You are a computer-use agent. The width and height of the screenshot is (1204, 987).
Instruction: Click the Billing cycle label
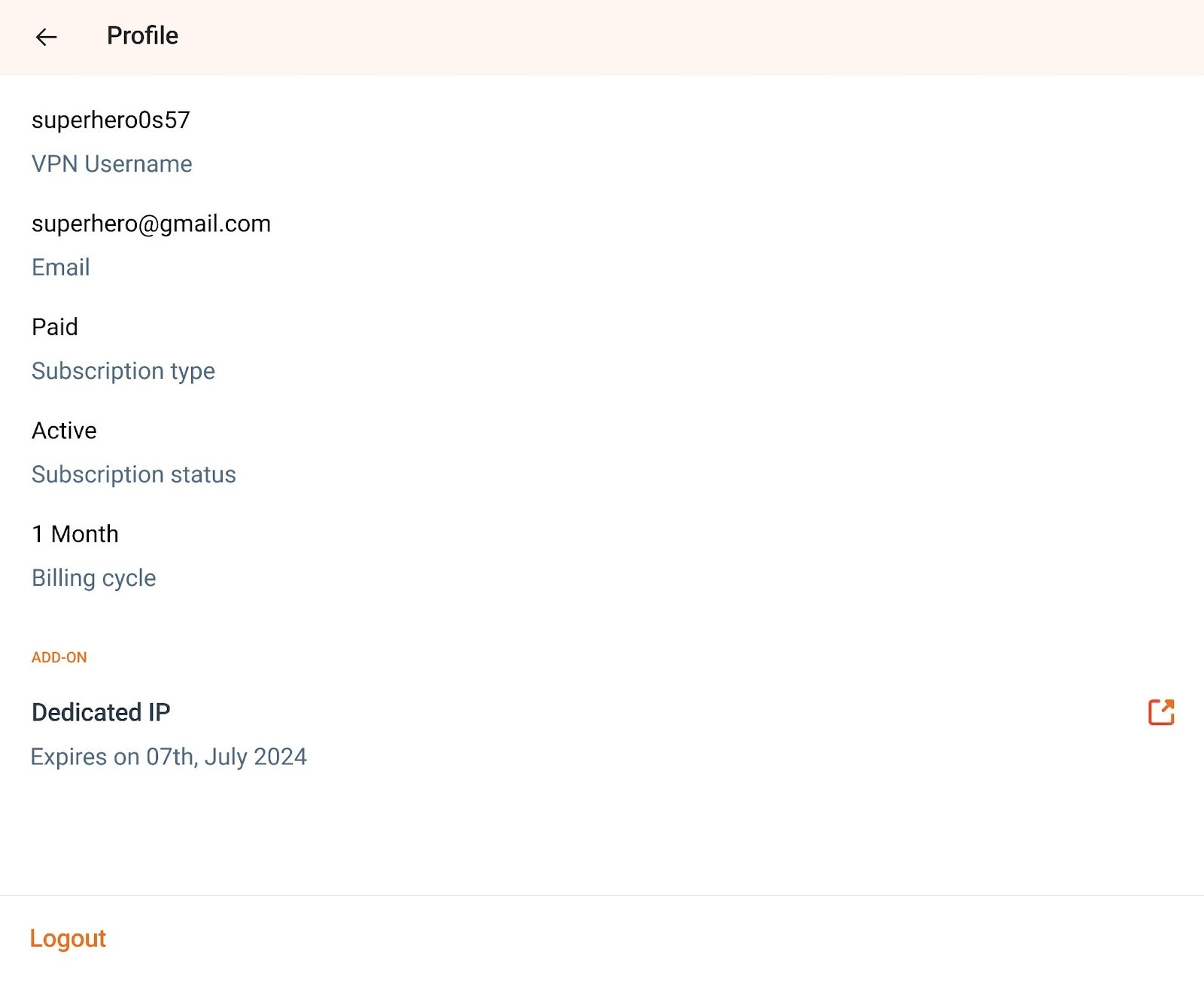[x=93, y=578]
